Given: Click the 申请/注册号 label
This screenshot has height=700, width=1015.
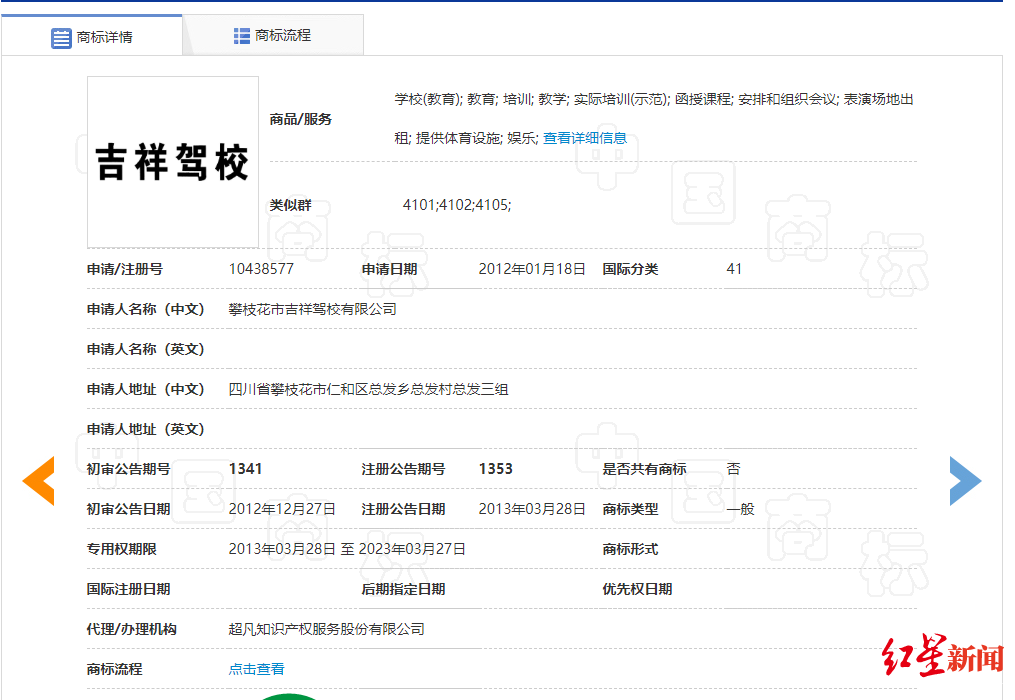Looking at the screenshot, I should tap(125, 269).
